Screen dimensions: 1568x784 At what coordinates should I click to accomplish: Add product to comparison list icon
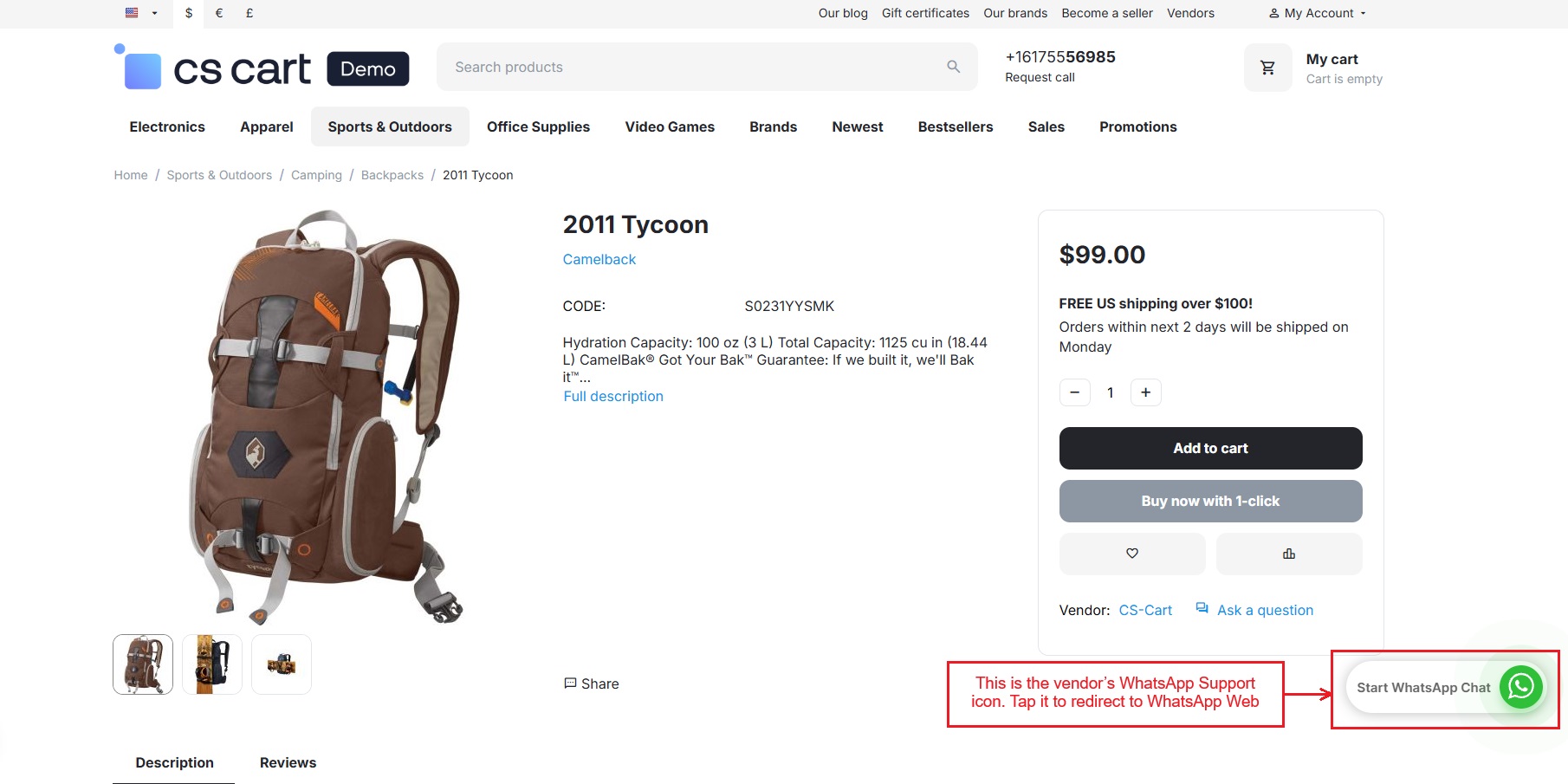(x=1288, y=554)
